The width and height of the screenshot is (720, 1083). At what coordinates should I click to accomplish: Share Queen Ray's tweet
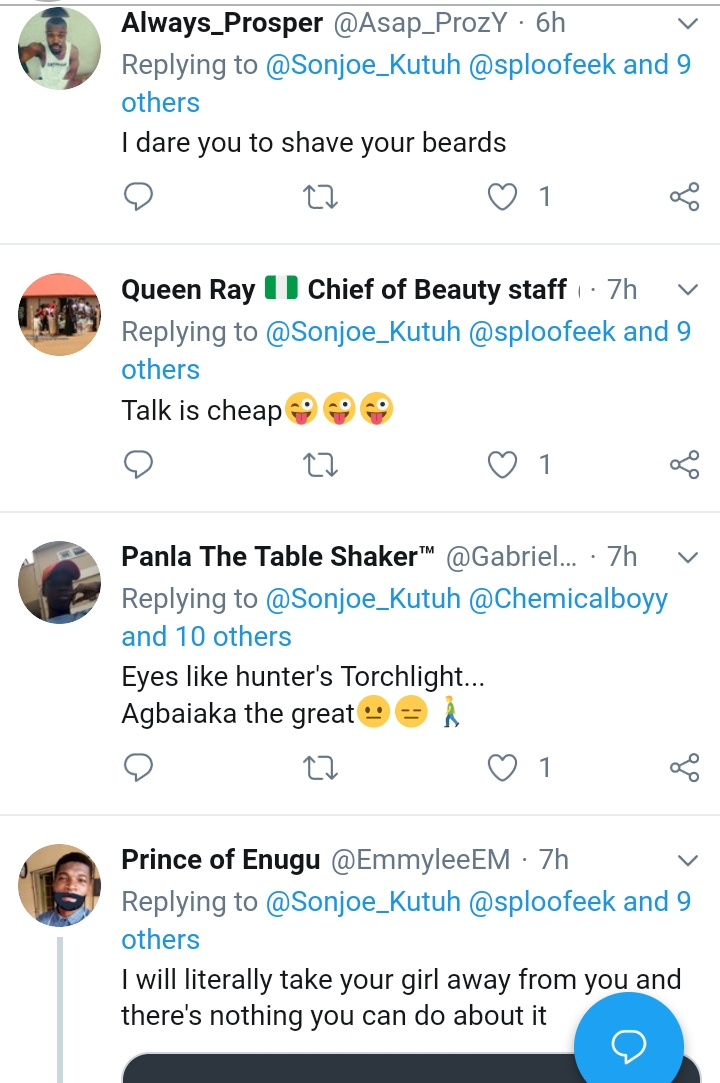point(684,464)
